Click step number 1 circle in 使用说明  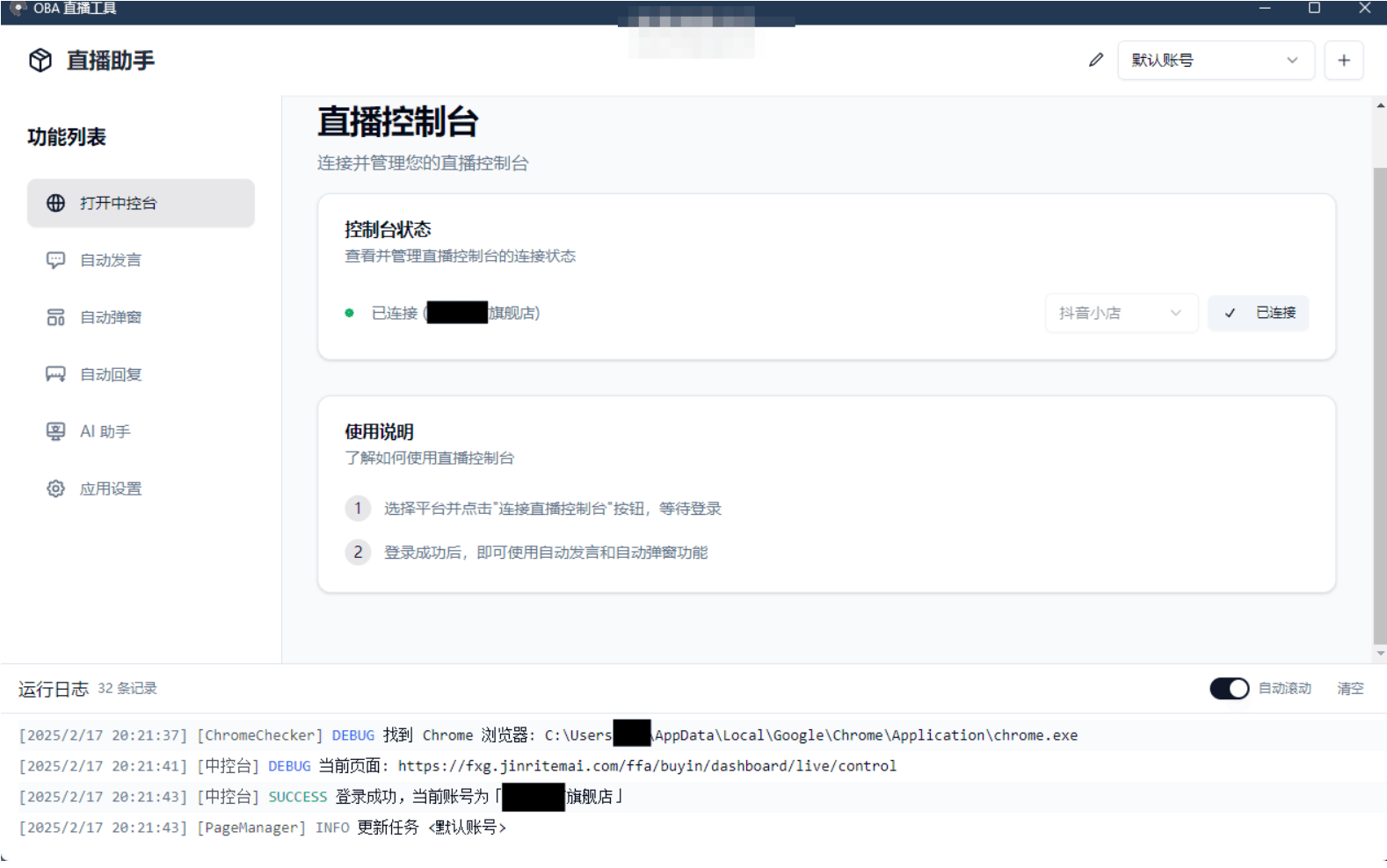(358, 508)
